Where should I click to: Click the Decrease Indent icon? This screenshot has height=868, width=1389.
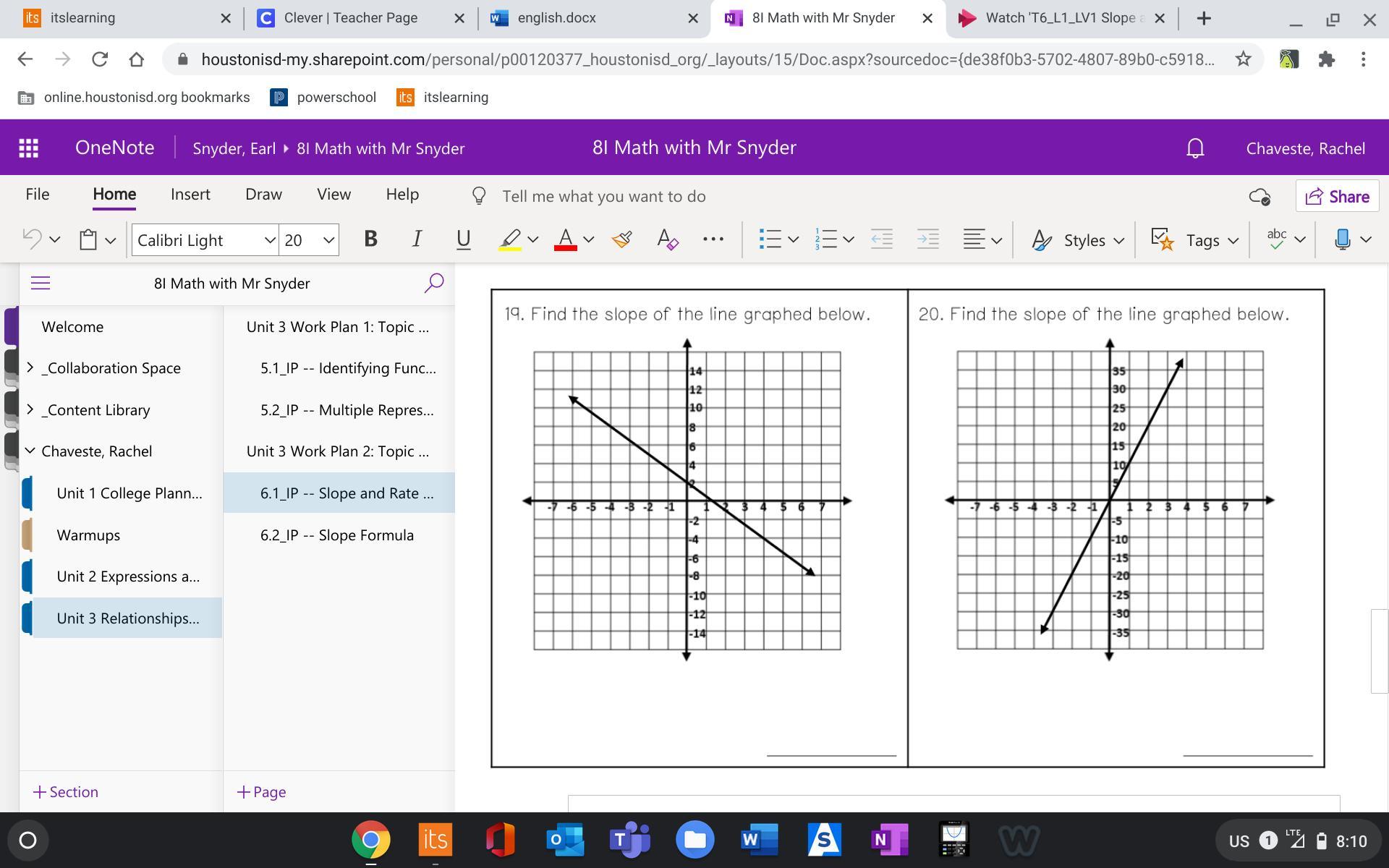click(881, 239)
